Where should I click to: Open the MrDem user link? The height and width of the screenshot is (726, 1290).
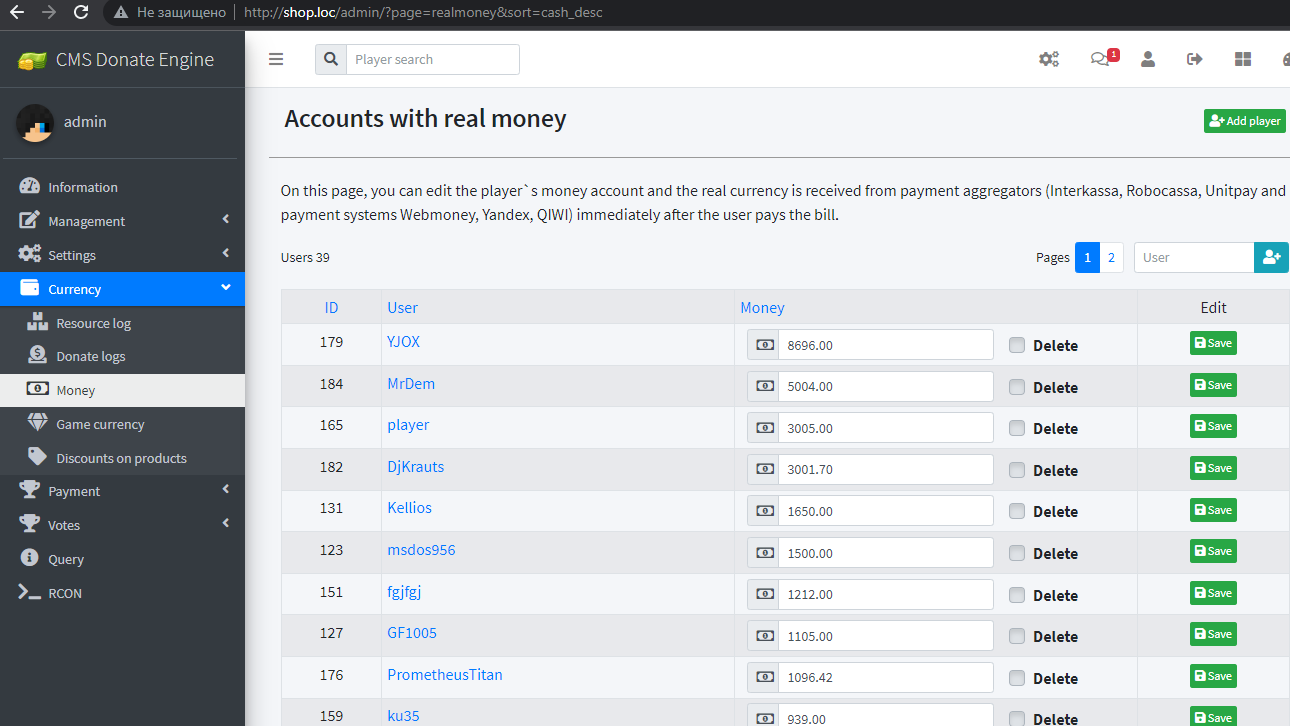tap(411, 384)
